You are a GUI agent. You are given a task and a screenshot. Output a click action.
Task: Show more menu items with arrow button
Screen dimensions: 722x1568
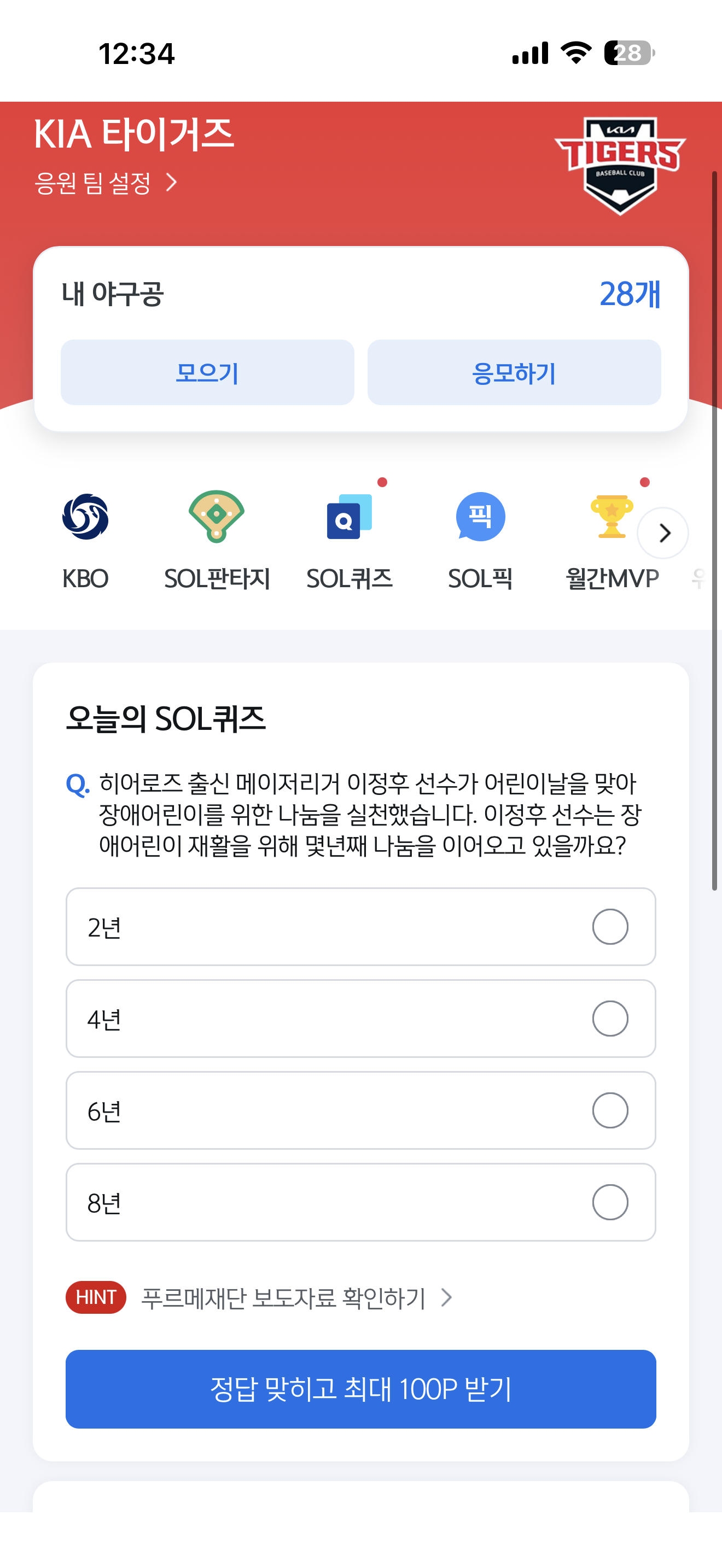pos(663,533)
